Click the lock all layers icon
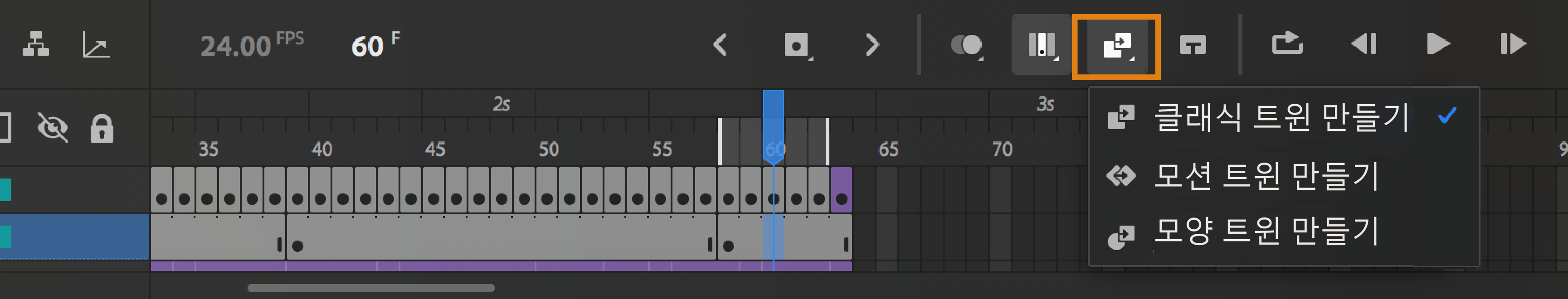 102,128
